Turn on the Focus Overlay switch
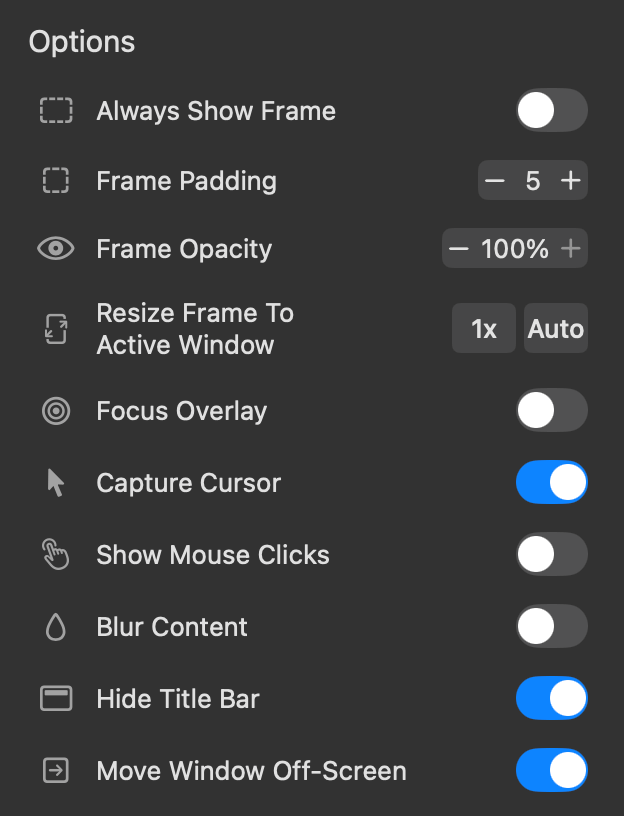This screenshot has height=816, width=624. [x=551, y=411]
